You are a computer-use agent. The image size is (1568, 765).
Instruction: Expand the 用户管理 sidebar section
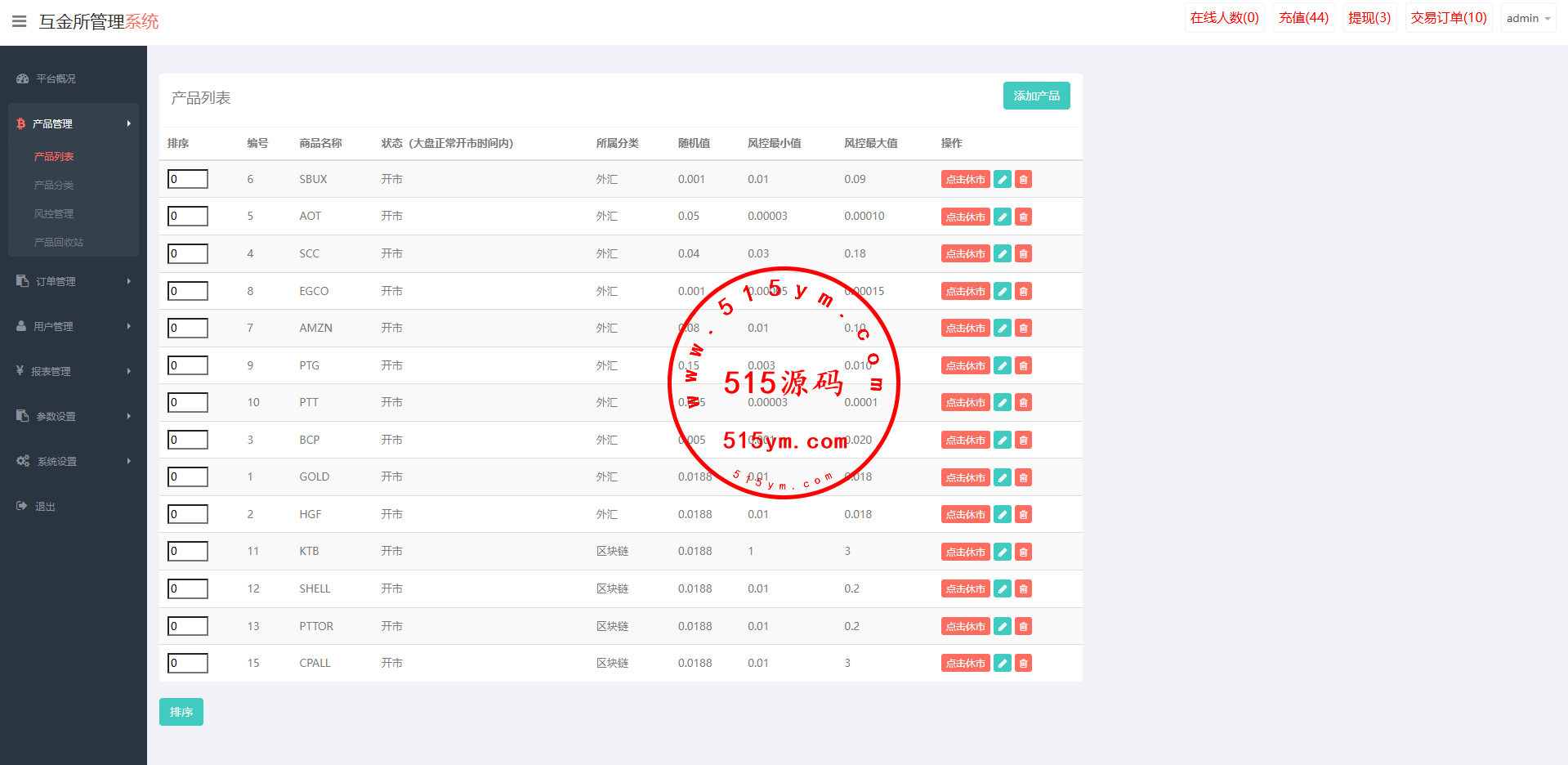point(73,326)
